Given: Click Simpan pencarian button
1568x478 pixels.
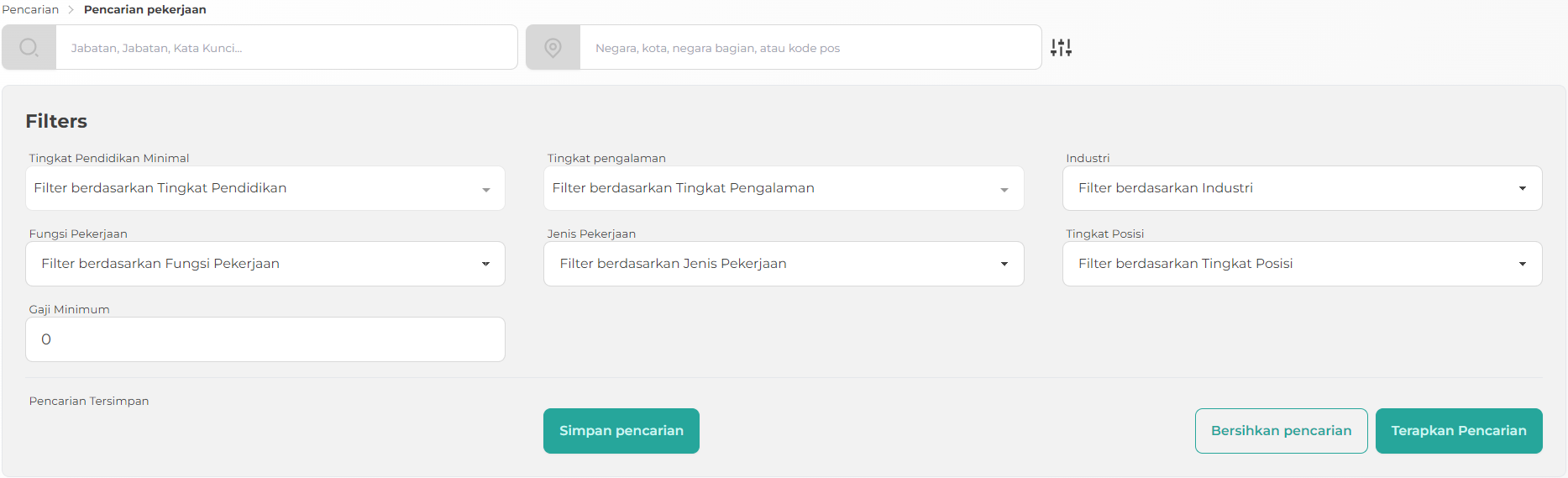Looking at the screenshot, I should point(621,431).
